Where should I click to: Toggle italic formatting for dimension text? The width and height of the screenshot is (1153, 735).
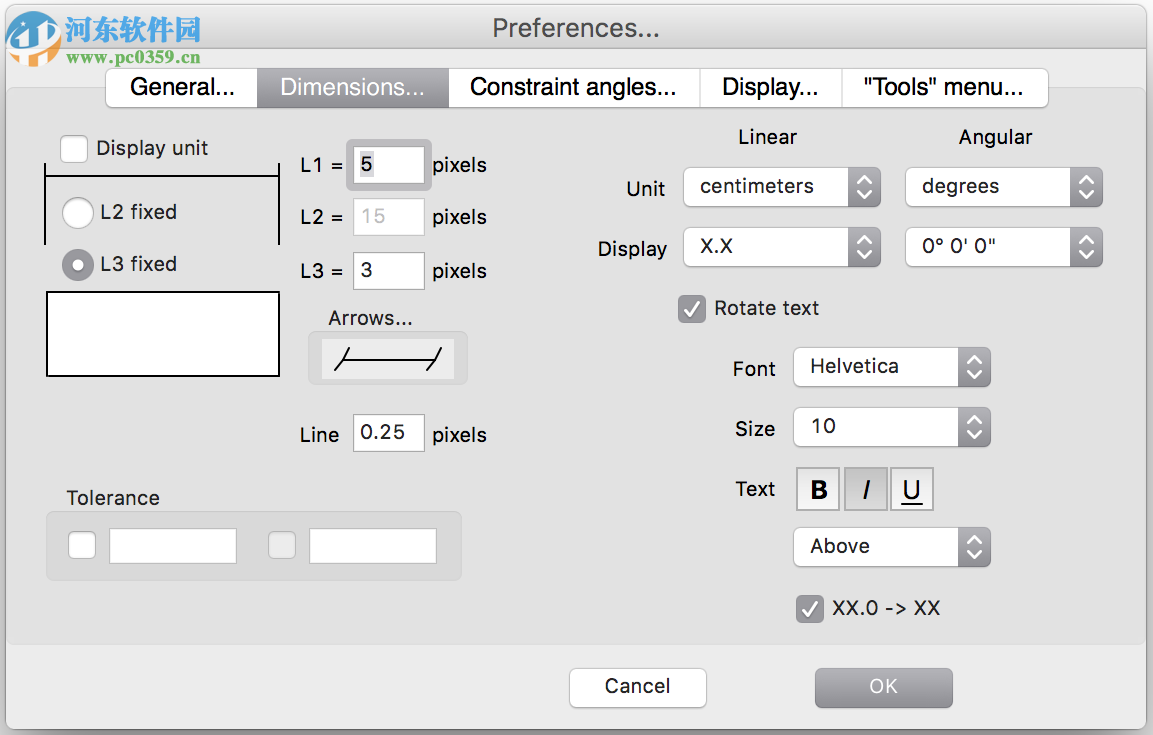(864, 488)
